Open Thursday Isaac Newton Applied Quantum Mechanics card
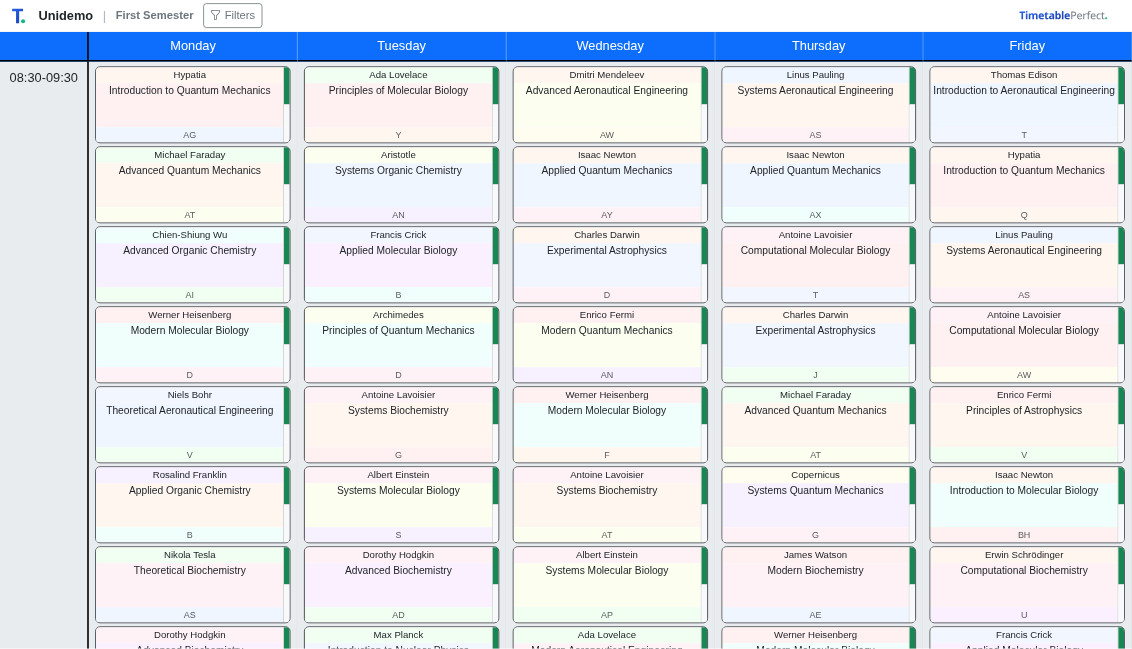 pos(819,185)
